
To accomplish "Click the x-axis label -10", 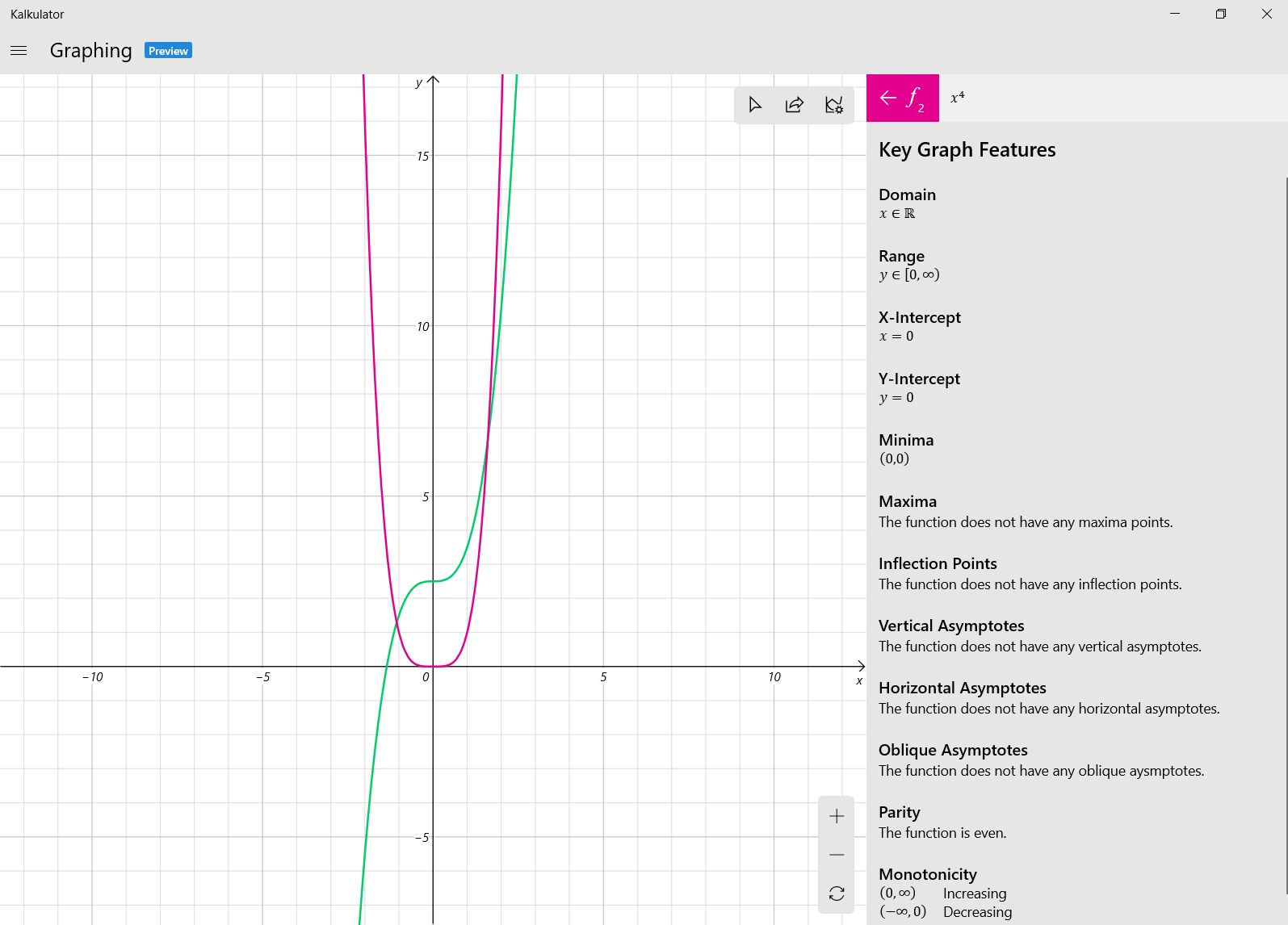I will pos(93,677).
